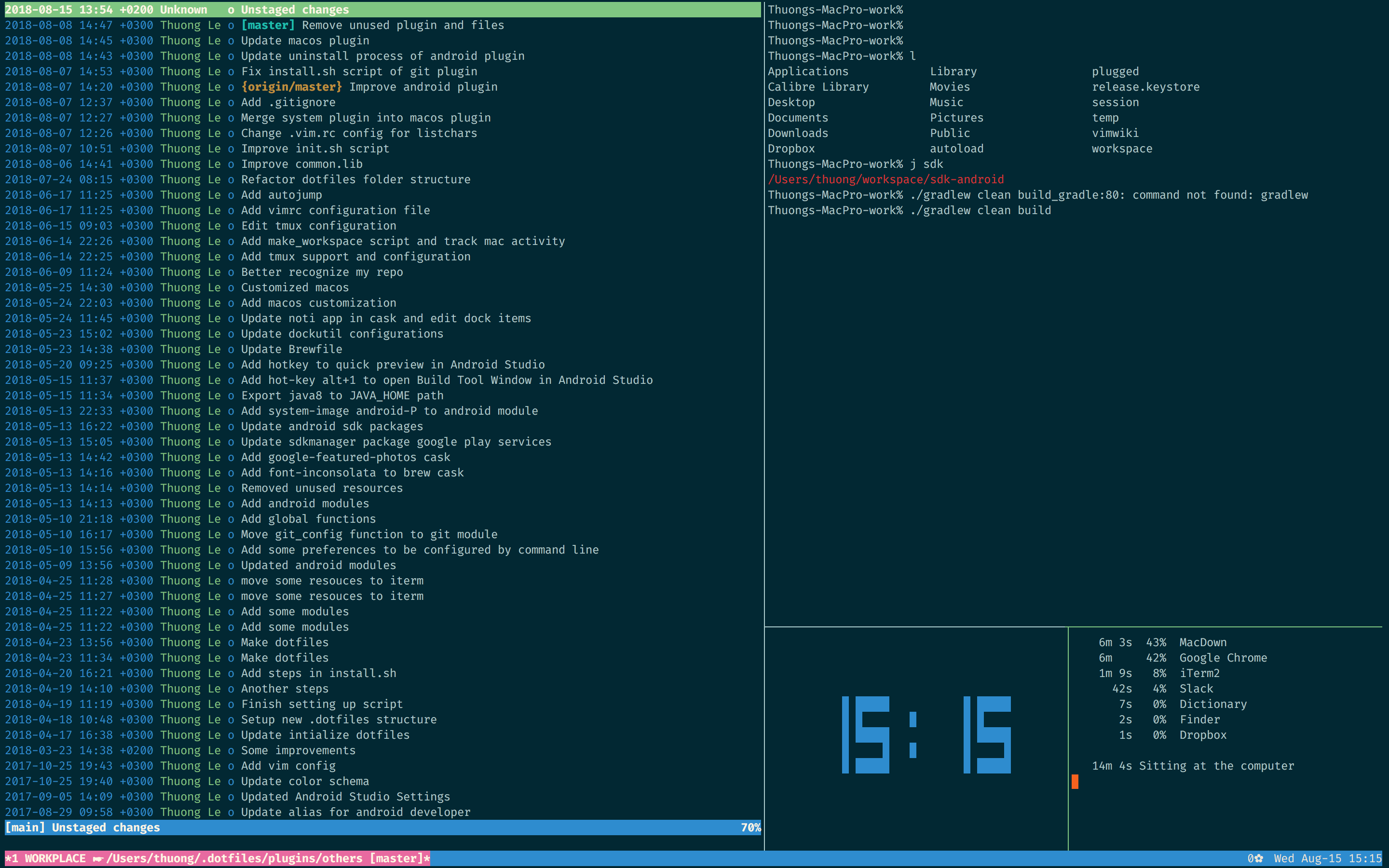This screenshot has height=868, width=1389.
Task: Click the {origin/master} remote ref label
Action: [292, 87]
